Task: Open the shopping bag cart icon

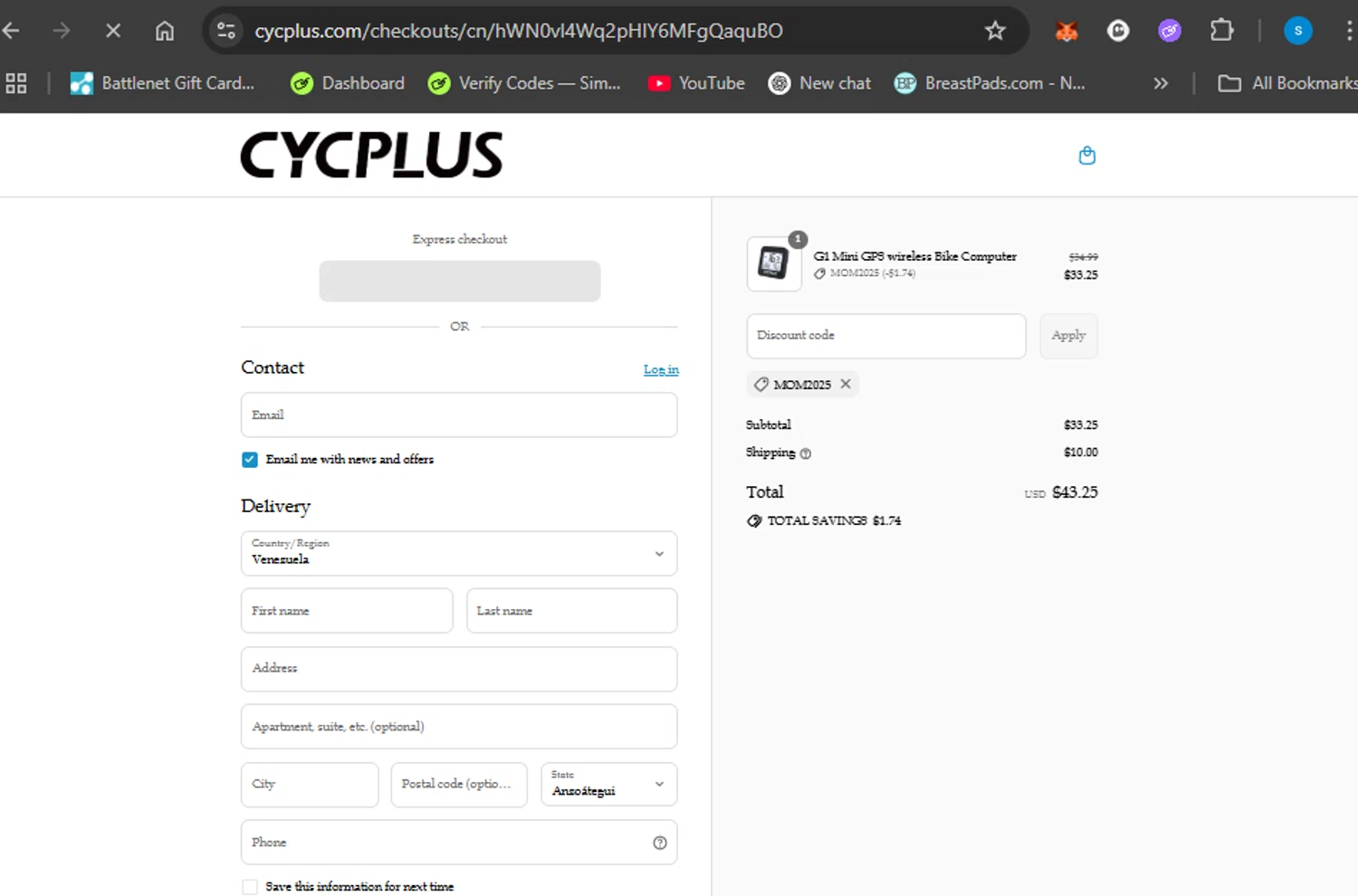Action: 1087,156
